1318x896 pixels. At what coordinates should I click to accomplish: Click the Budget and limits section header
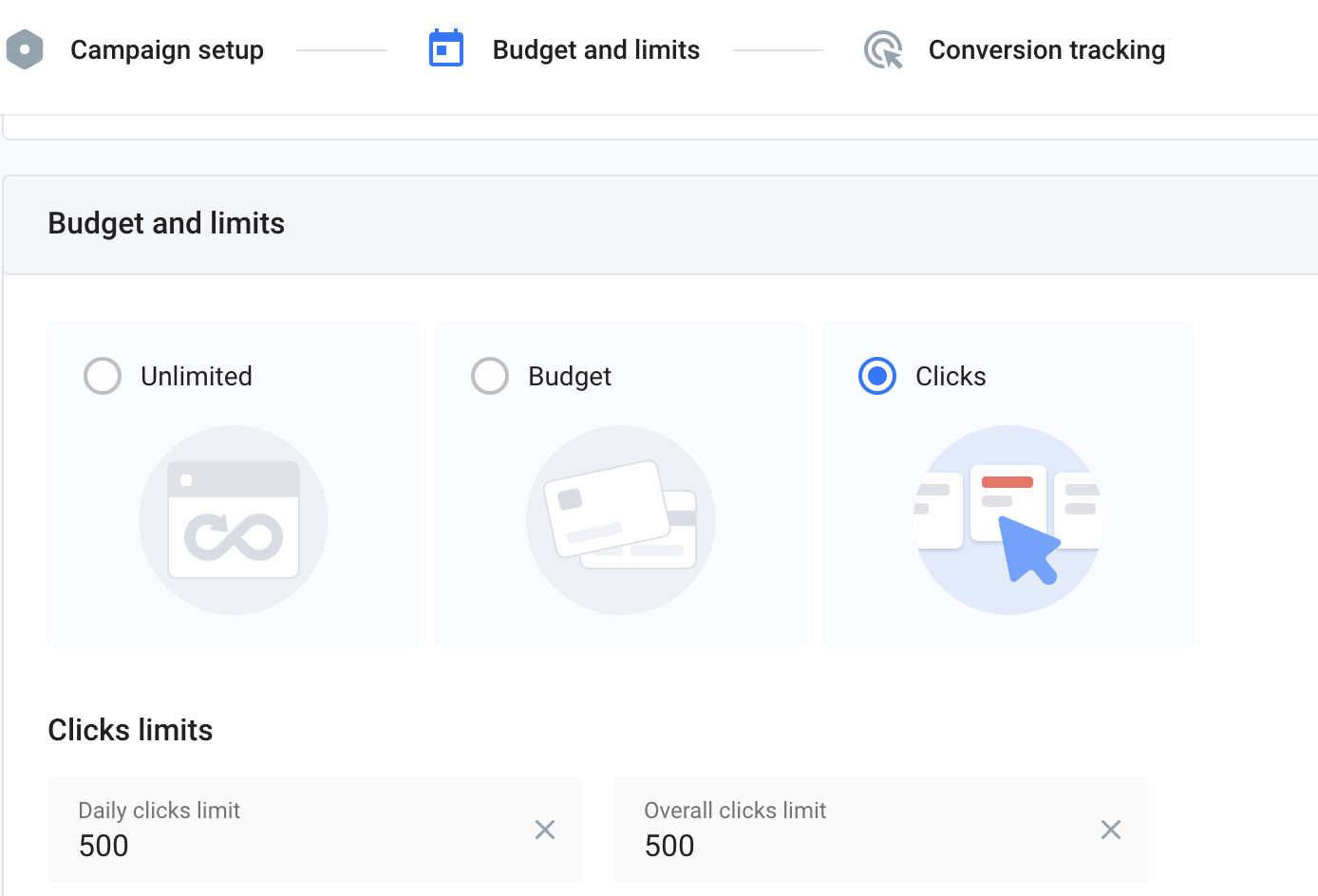click(166, 223)
